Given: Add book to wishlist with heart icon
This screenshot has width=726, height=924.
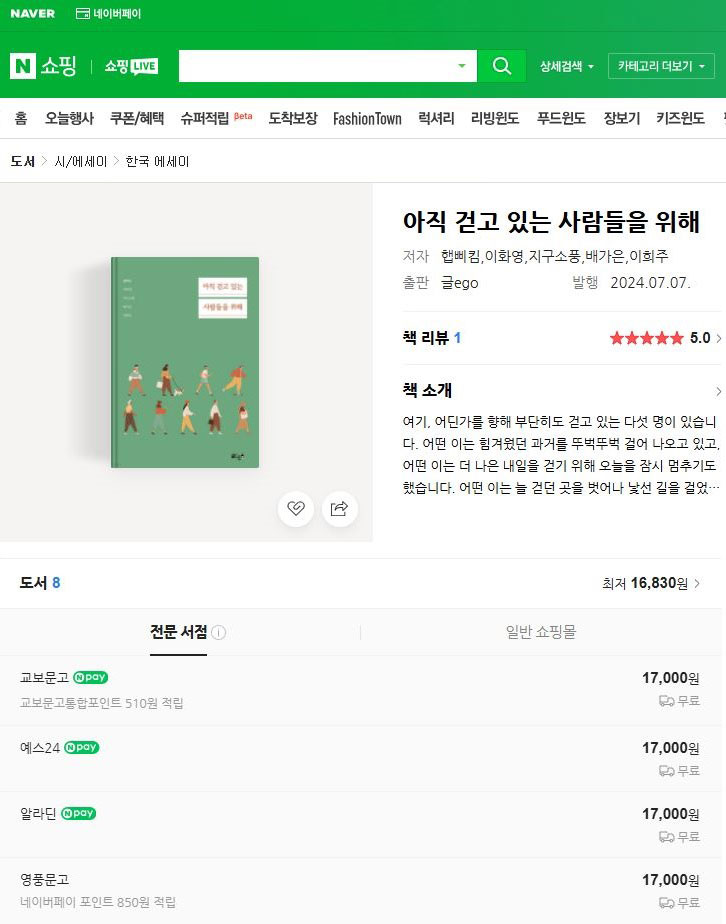Looking at the screenshot, I should click(296, 508).
